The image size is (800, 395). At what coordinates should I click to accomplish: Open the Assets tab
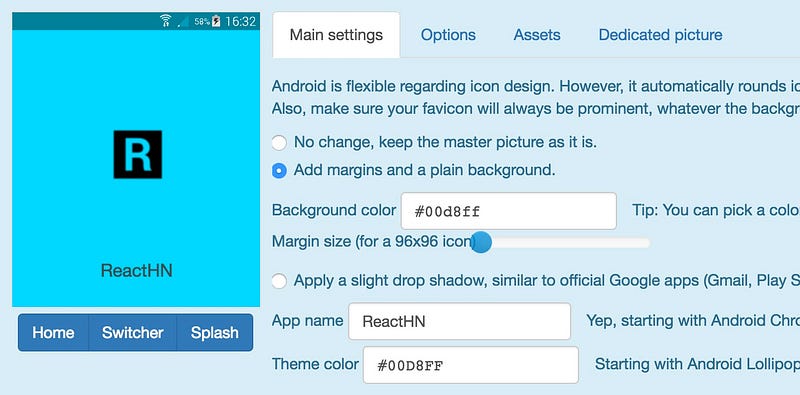(x=537, y=35)
